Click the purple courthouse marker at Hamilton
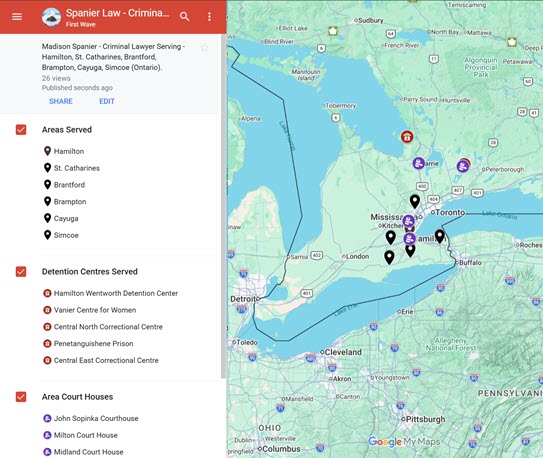This screenshot has width=543, height=458. coord(409,239)
